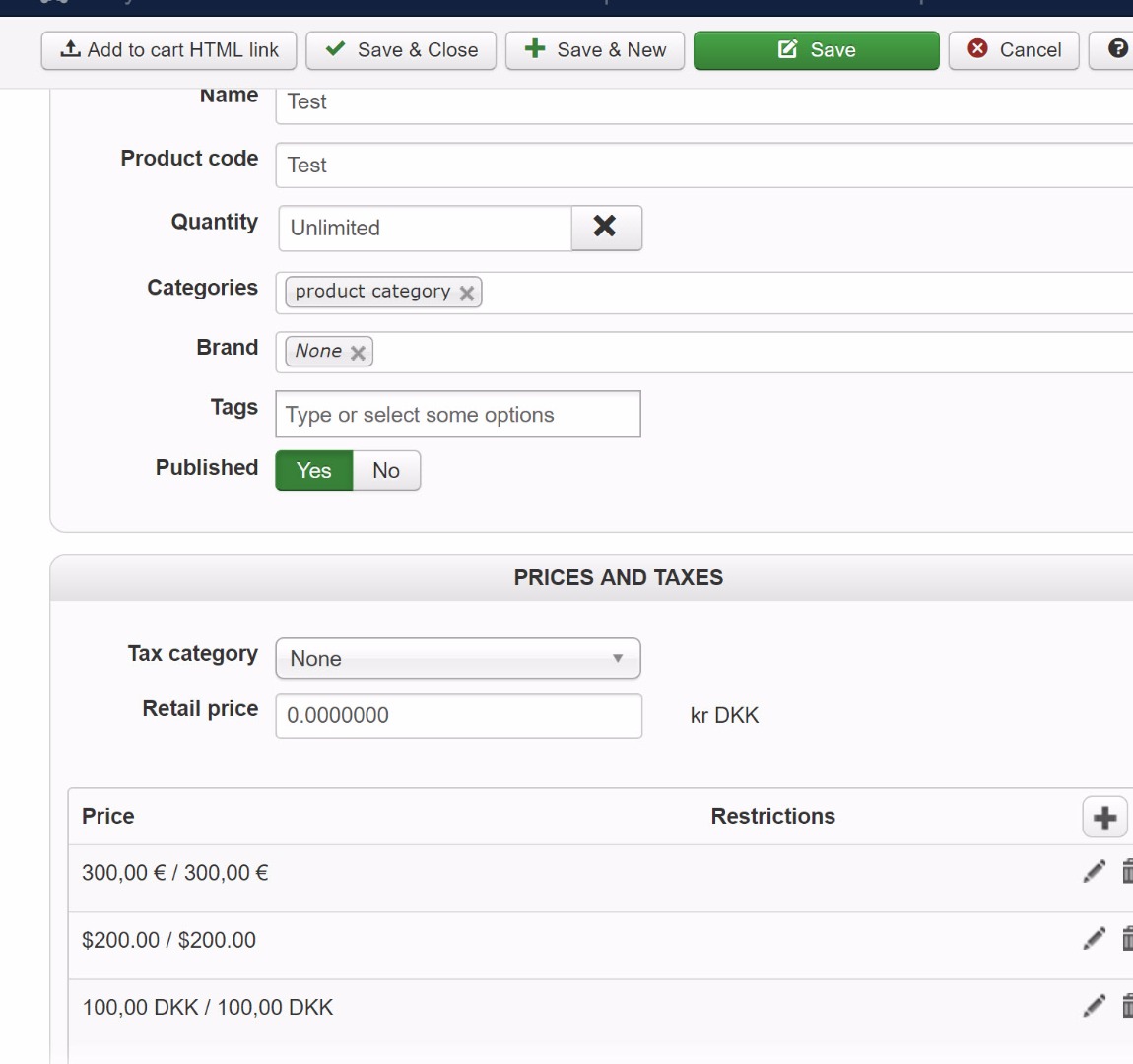Click the Tags label
Viewport: 1133px width, 1064px height.
click(234, 408)
